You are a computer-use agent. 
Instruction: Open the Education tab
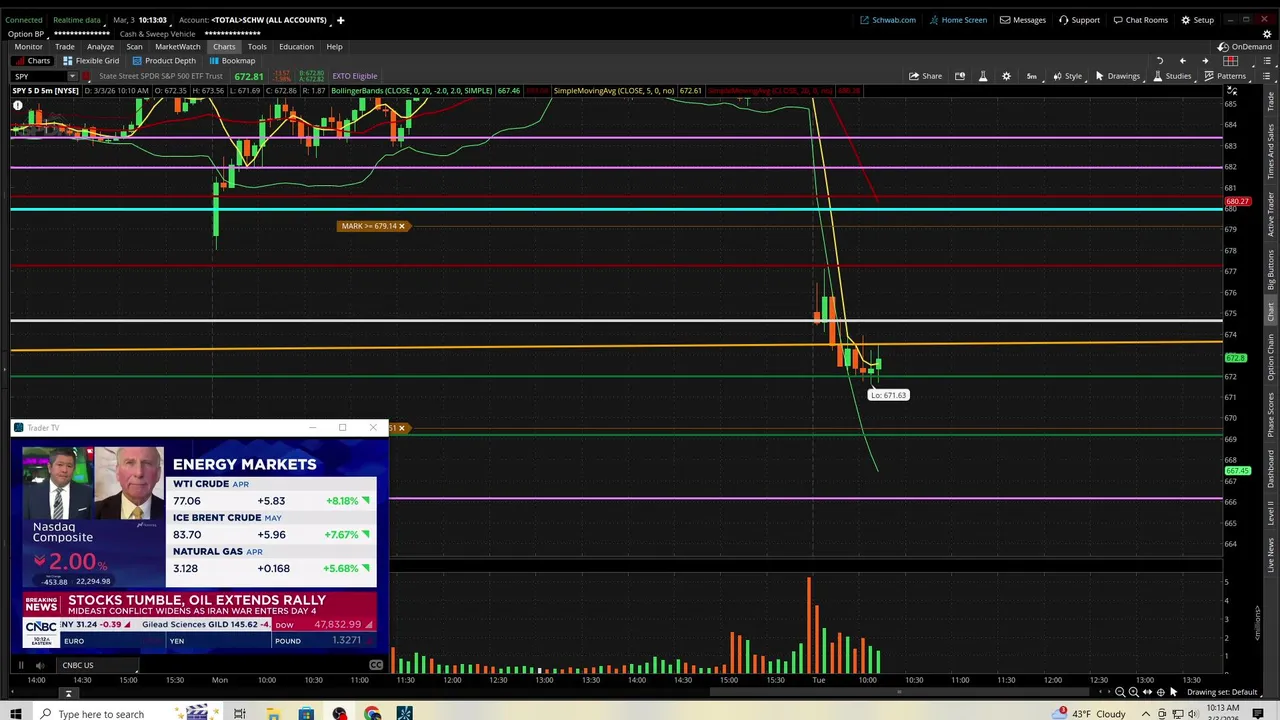[x=296, y=47]
